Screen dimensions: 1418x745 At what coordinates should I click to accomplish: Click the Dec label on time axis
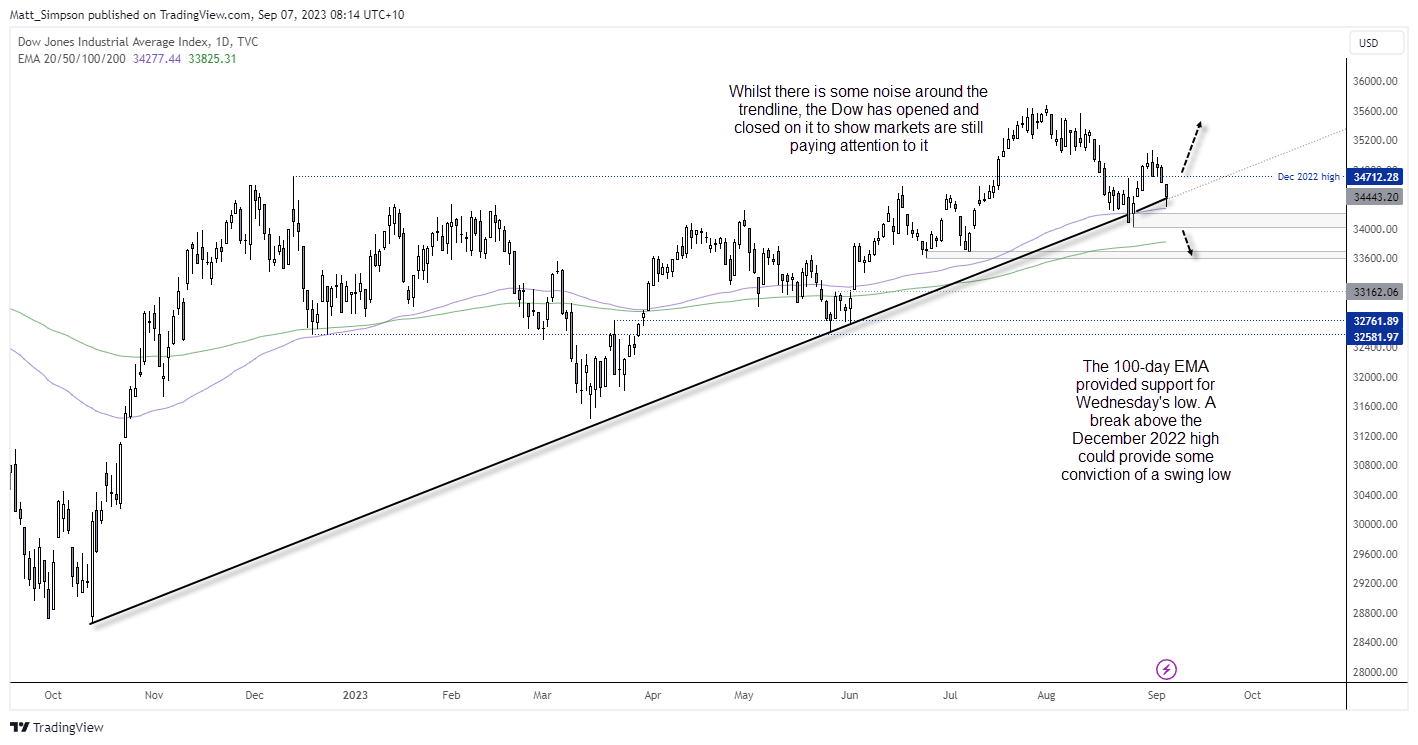click(x=253, y=695)
